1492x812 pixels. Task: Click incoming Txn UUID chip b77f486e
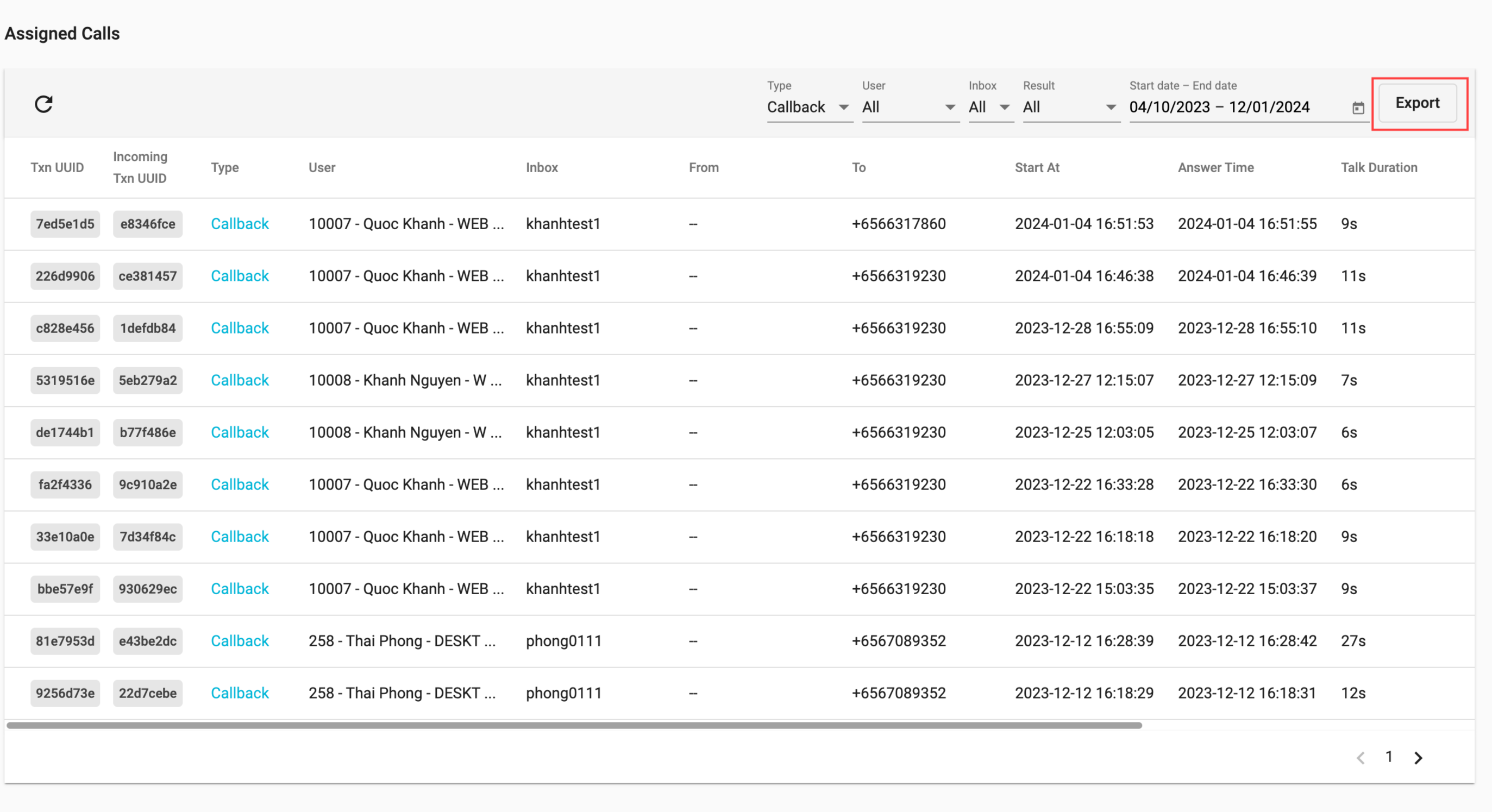(148, 433)
